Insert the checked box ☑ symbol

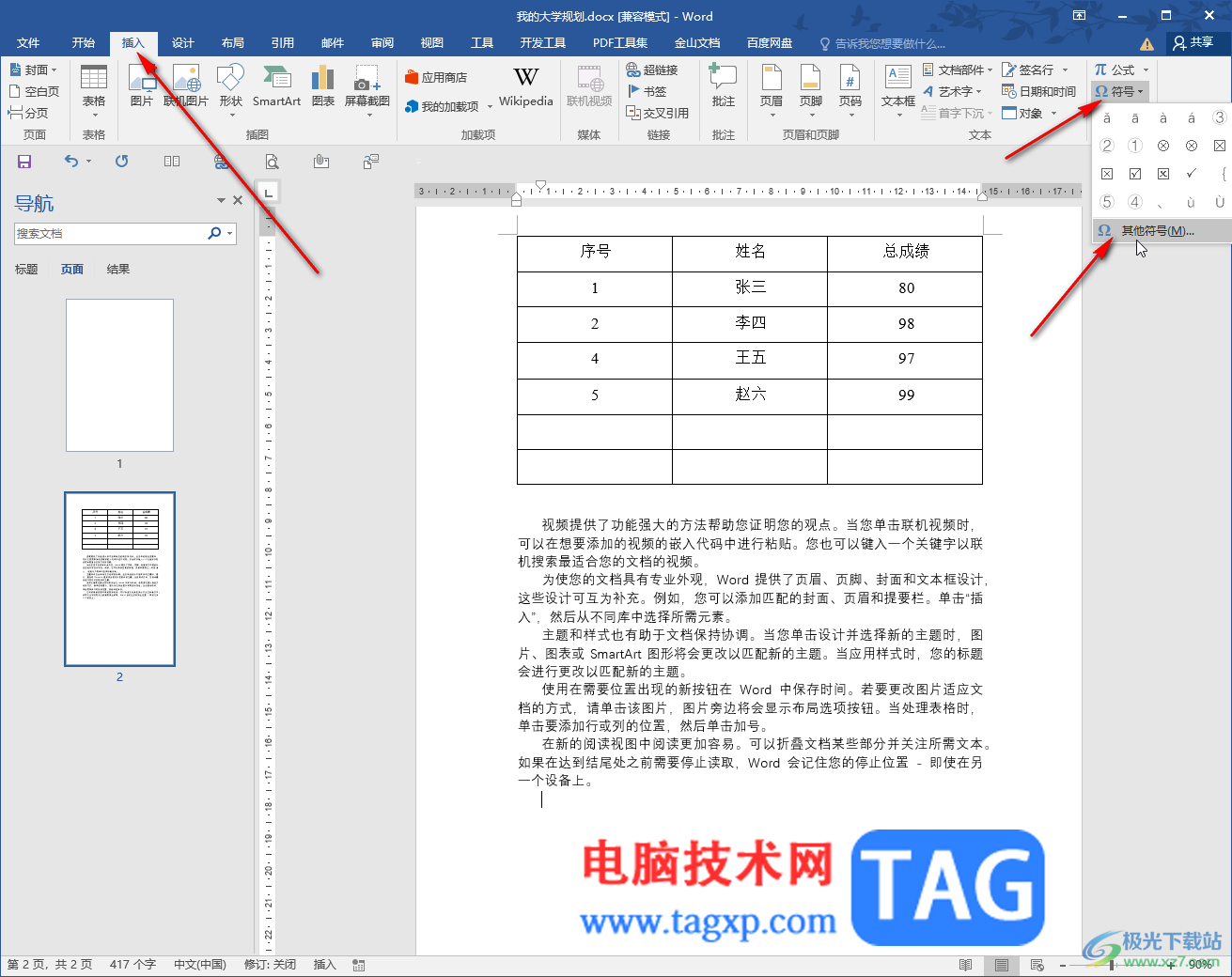click(x=1135, y=174)
